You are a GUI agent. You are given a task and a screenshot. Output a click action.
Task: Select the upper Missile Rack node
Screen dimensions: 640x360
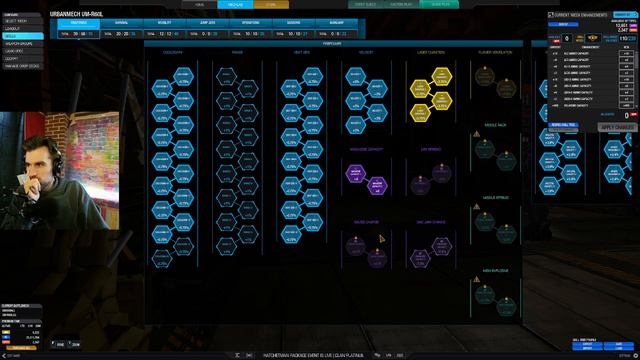click(485, 149)
